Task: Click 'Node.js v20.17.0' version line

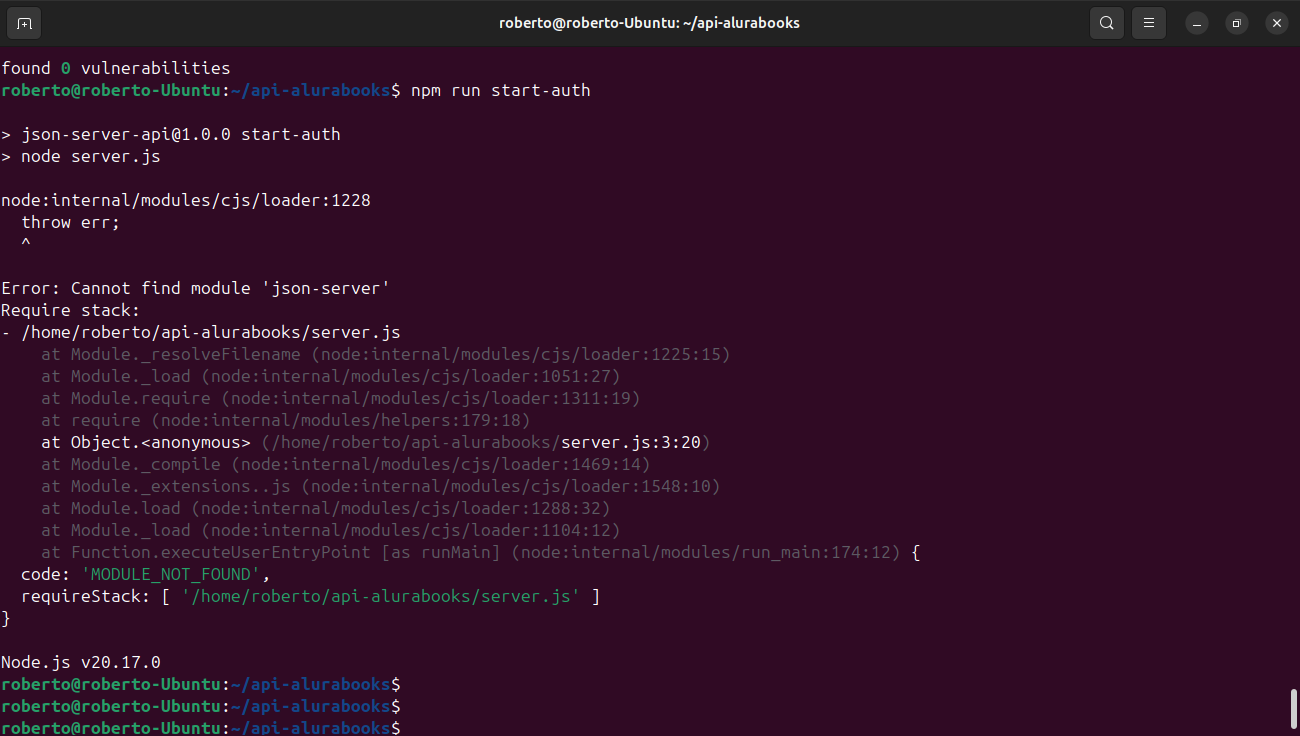Action: coord(81,662)
